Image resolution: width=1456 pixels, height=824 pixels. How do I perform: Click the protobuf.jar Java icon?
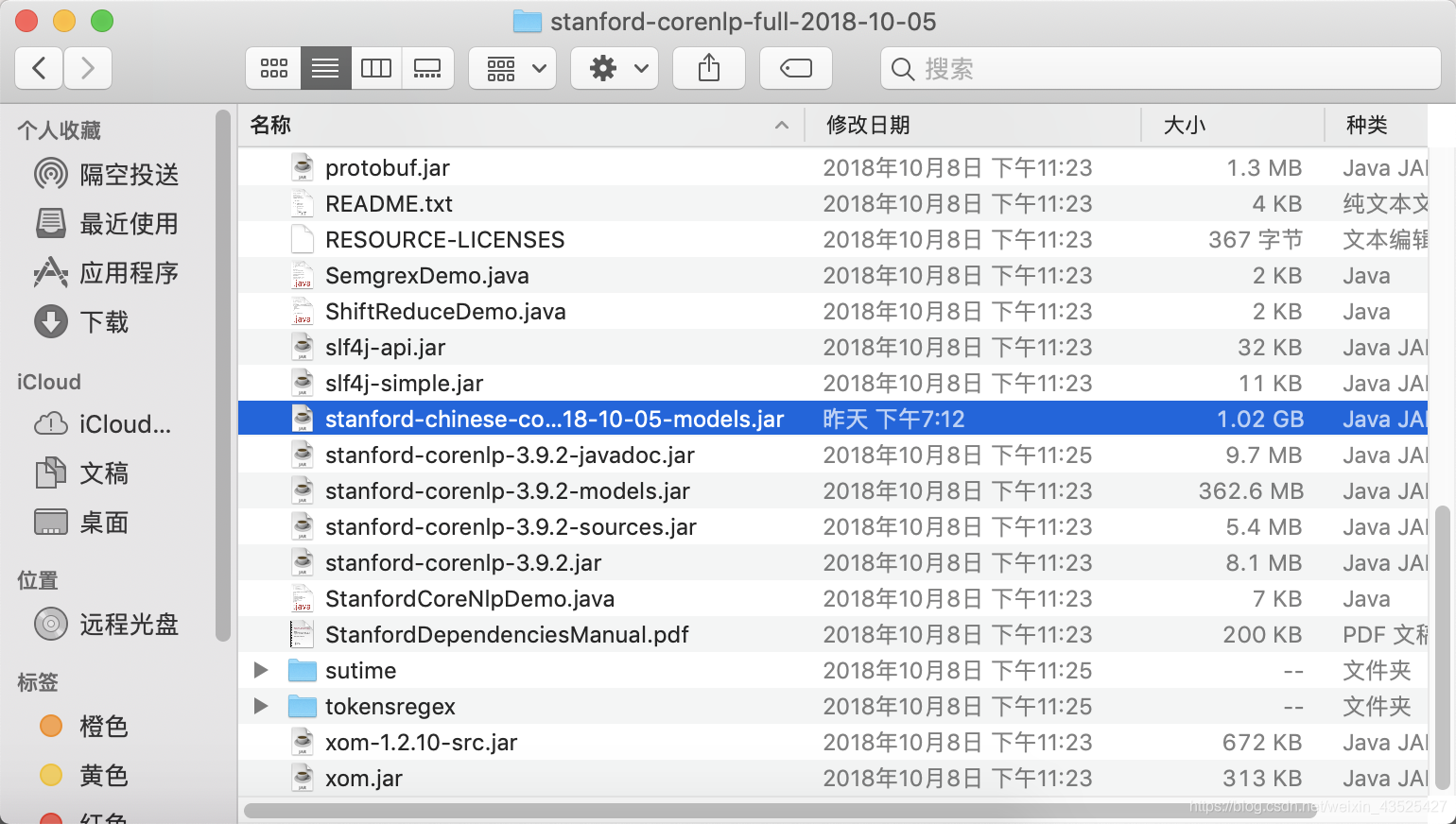coord(303,167)
